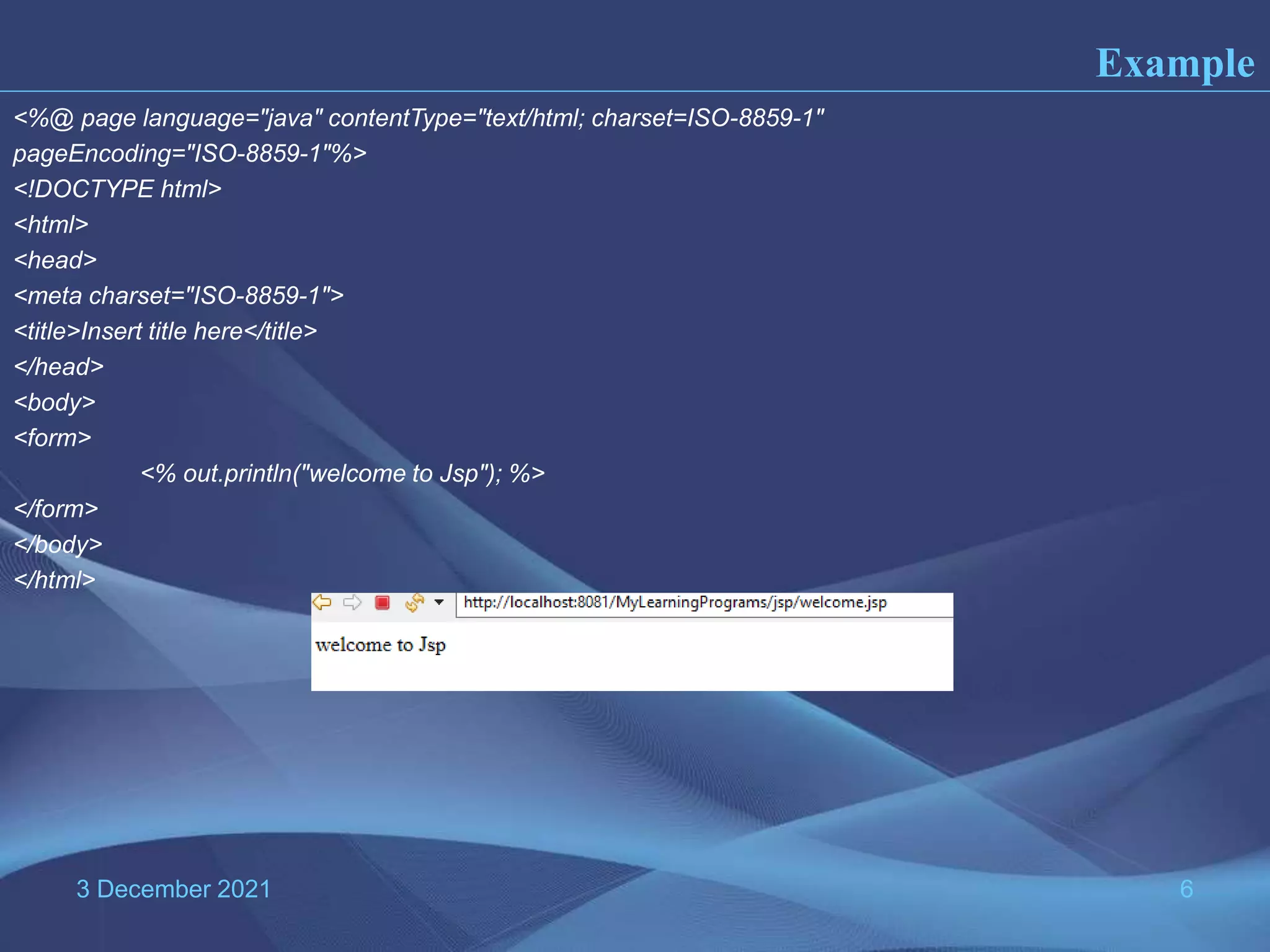The width and height of the screenshot is (1270, 952).
Task: Click the meta charset tag line
Action: (179, 296)
